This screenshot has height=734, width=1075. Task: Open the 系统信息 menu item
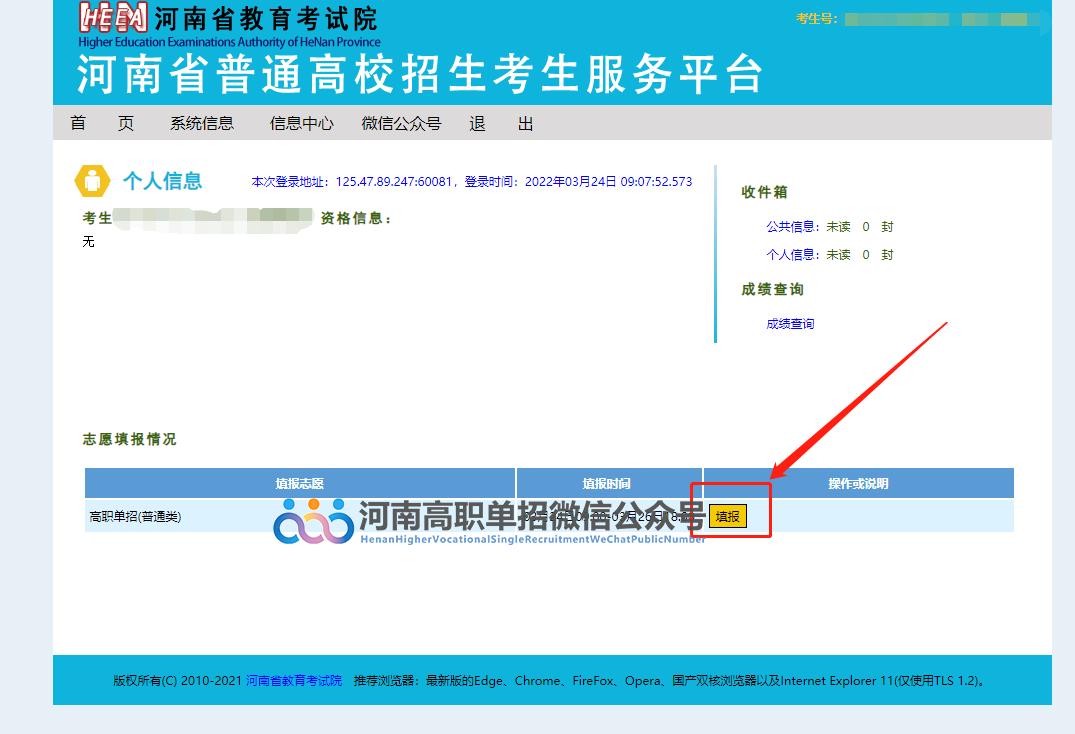pos(202,123)
